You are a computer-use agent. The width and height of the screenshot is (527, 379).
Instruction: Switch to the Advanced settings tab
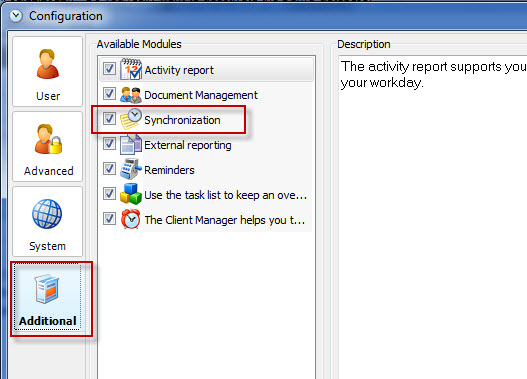tap(47, 146)
